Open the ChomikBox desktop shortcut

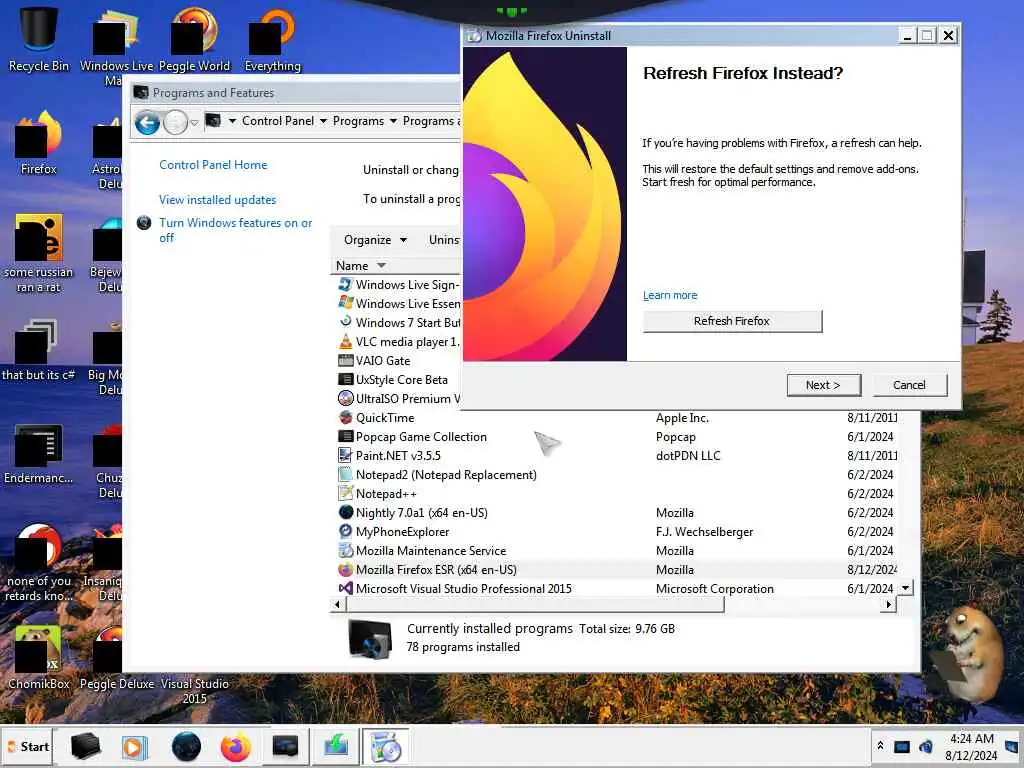pyautogui.click(x=39, y=658)
